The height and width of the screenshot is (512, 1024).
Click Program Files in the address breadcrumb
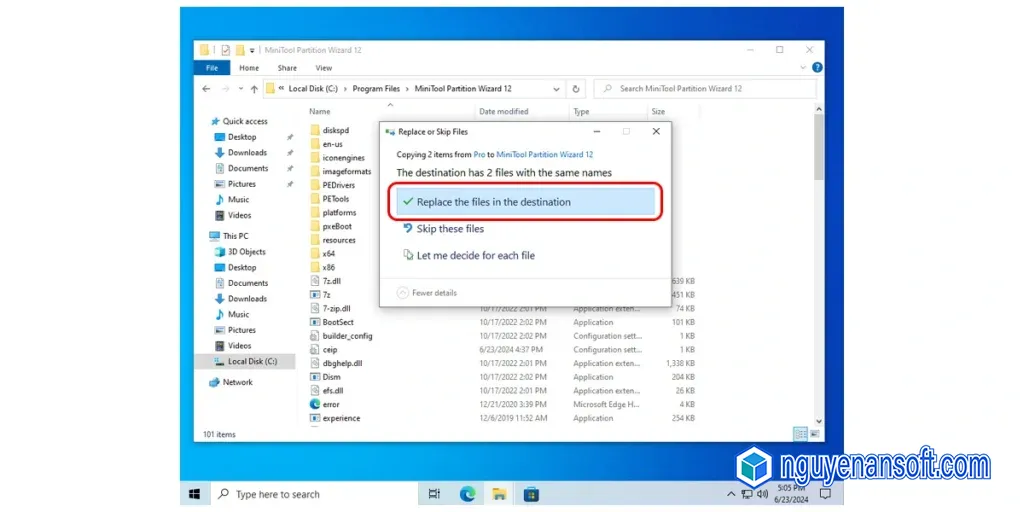376,89
